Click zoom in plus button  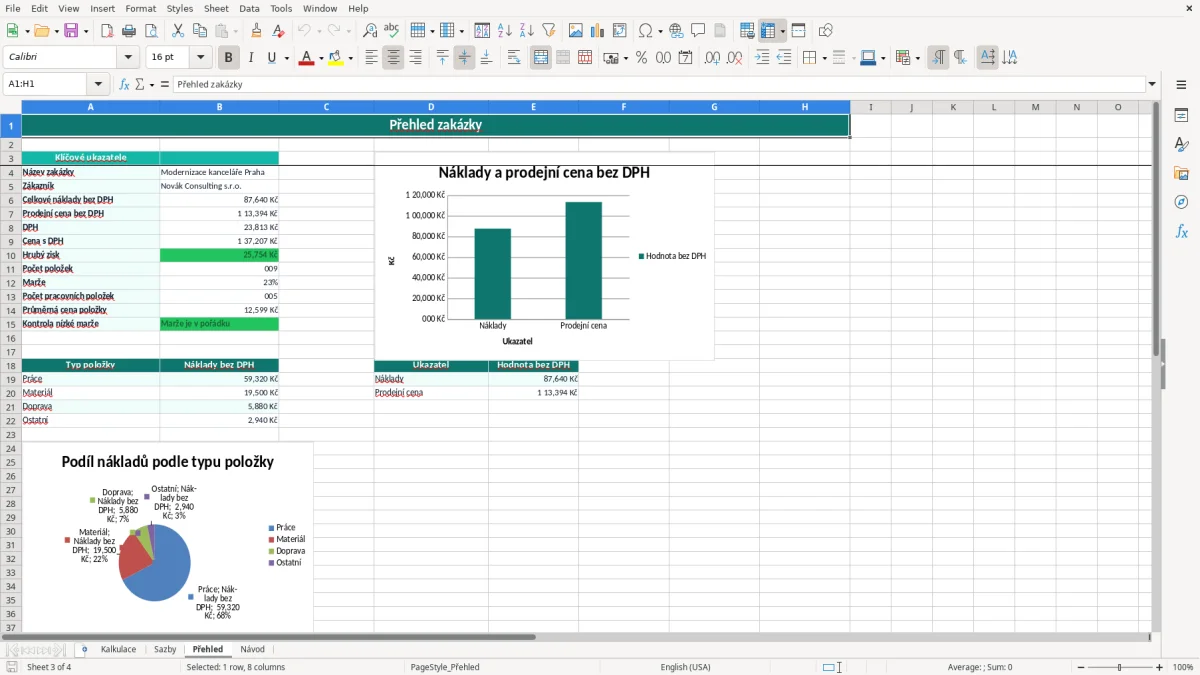click(x=1160, y=667)
